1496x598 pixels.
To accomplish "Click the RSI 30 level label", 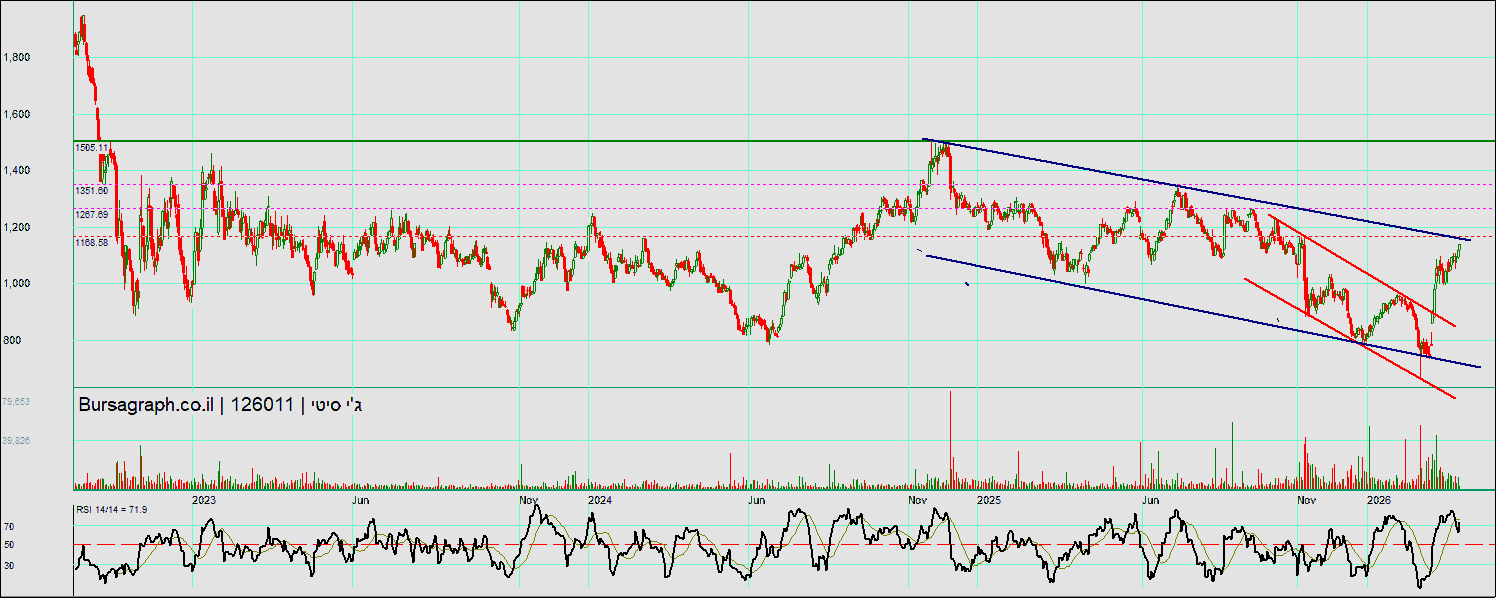I will click(x=9, y=565).
